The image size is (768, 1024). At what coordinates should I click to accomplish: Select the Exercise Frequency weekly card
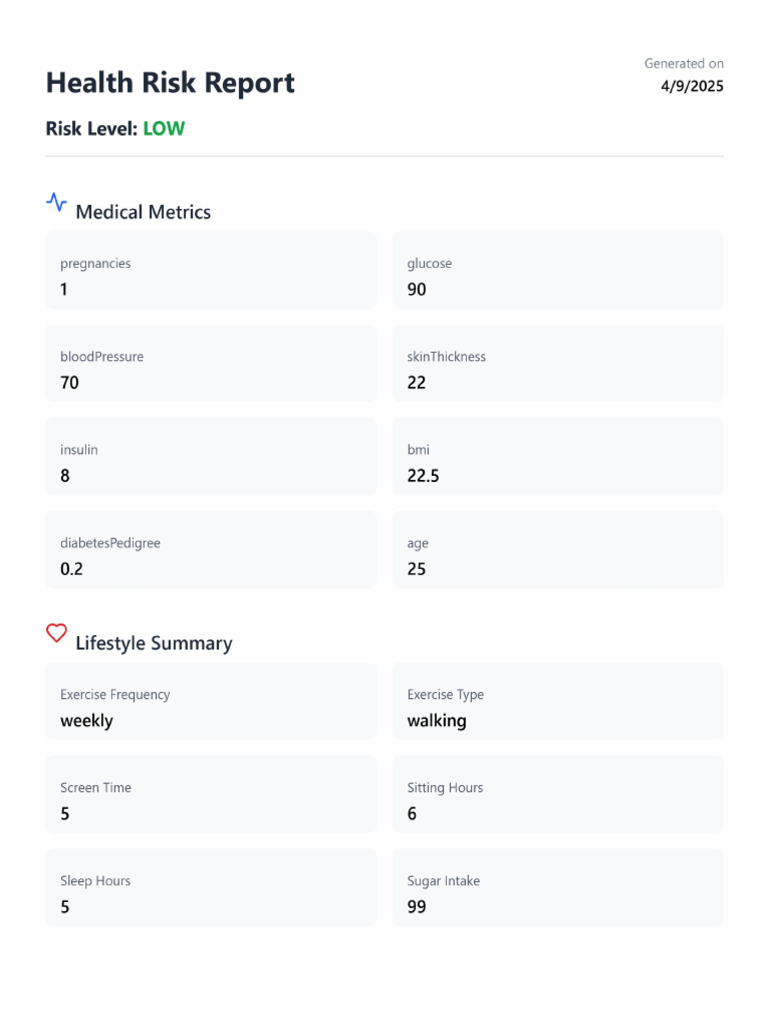(211, 701)
